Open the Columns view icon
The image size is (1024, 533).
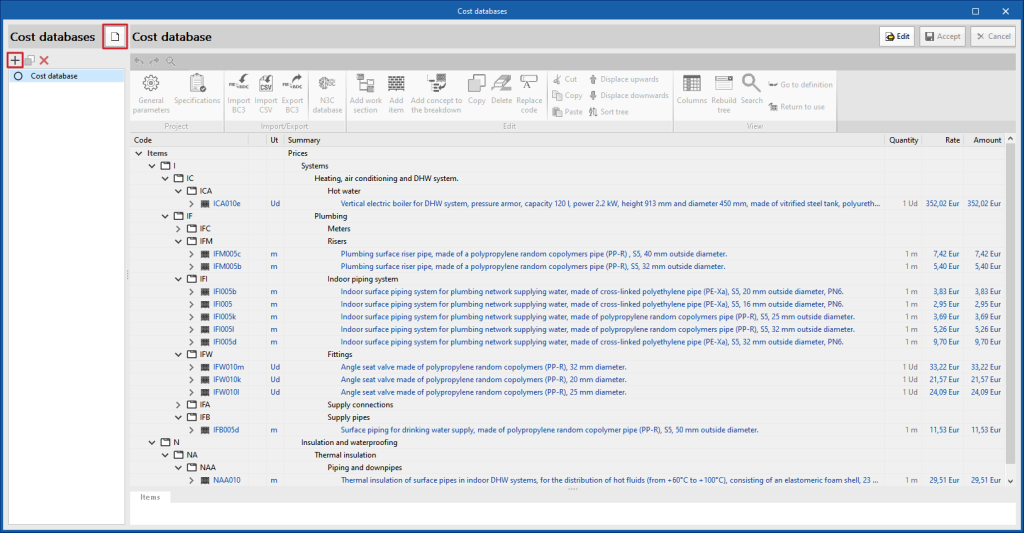[691, 85]
